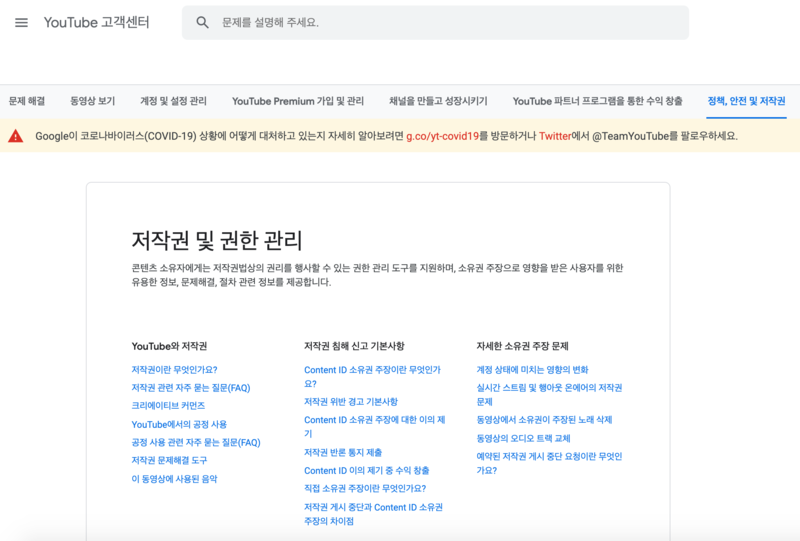Switch to the 문제 해결 tab
This screenshot has height=541, width=800.
coord(27,101)
